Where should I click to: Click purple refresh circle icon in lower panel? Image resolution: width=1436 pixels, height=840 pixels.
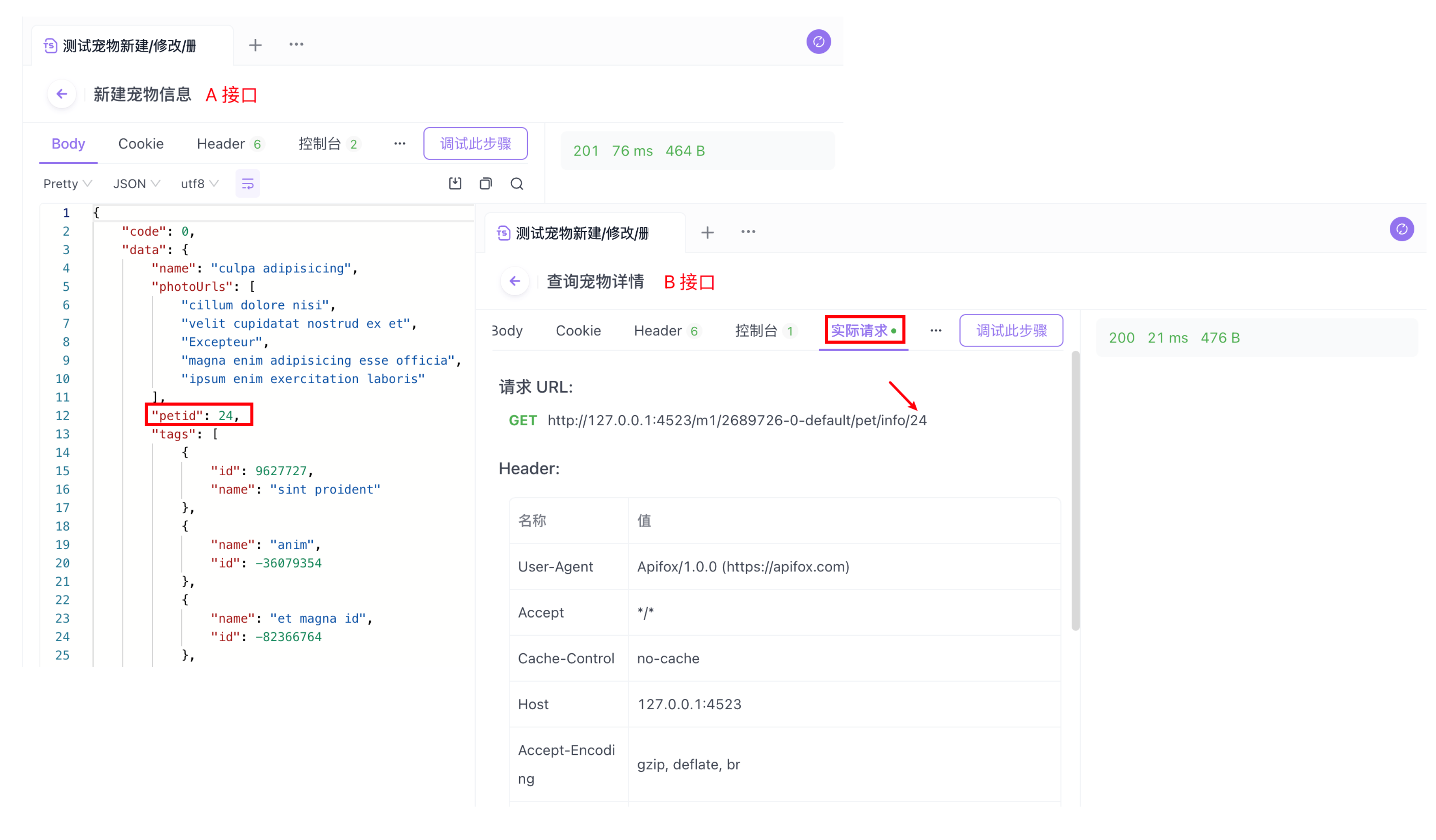coord(1401,229)
